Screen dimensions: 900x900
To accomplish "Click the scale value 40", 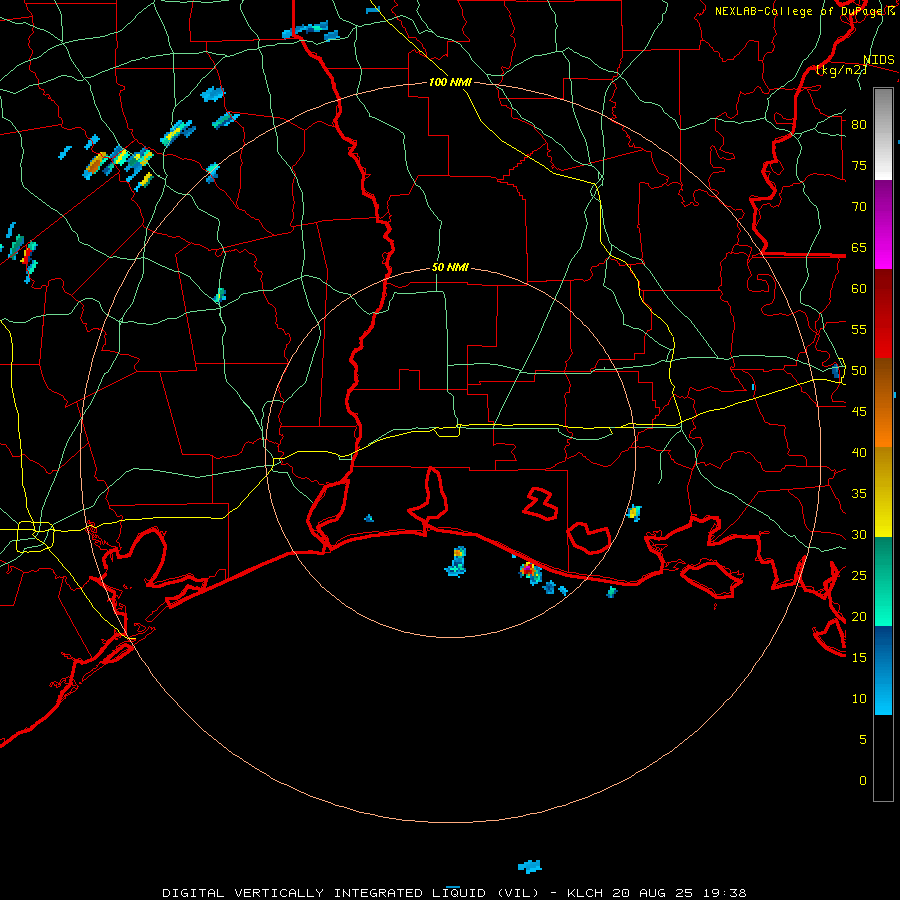I will click(859, 453).
